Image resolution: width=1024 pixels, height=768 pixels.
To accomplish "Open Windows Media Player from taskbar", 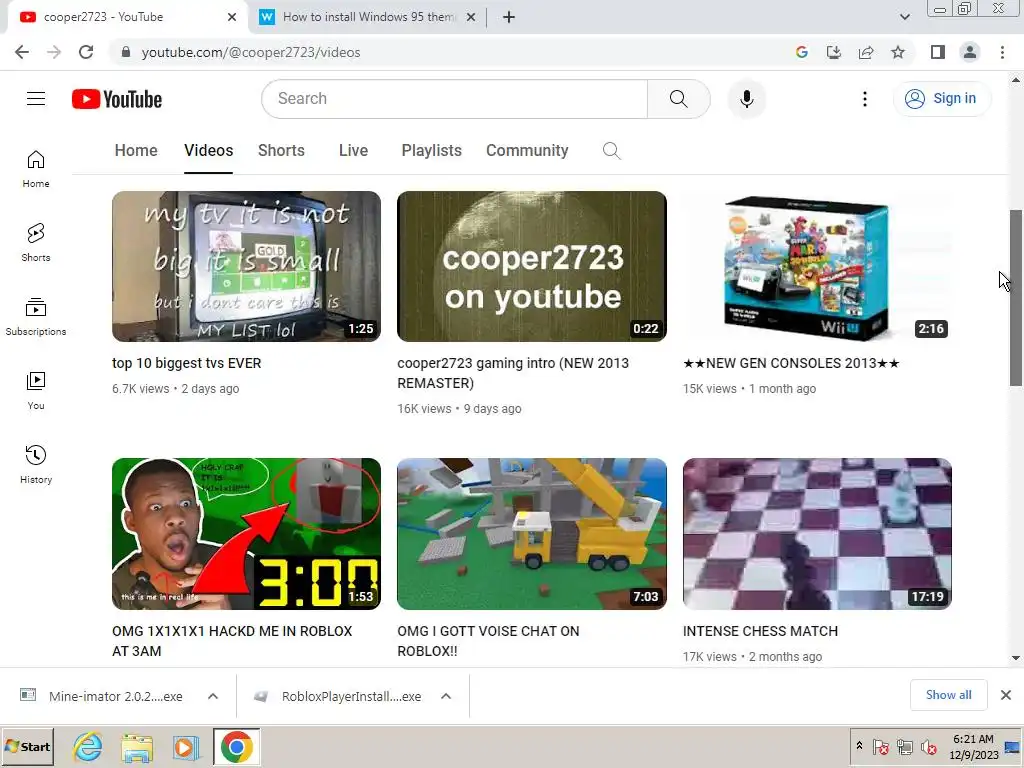I will click(185, 747).
